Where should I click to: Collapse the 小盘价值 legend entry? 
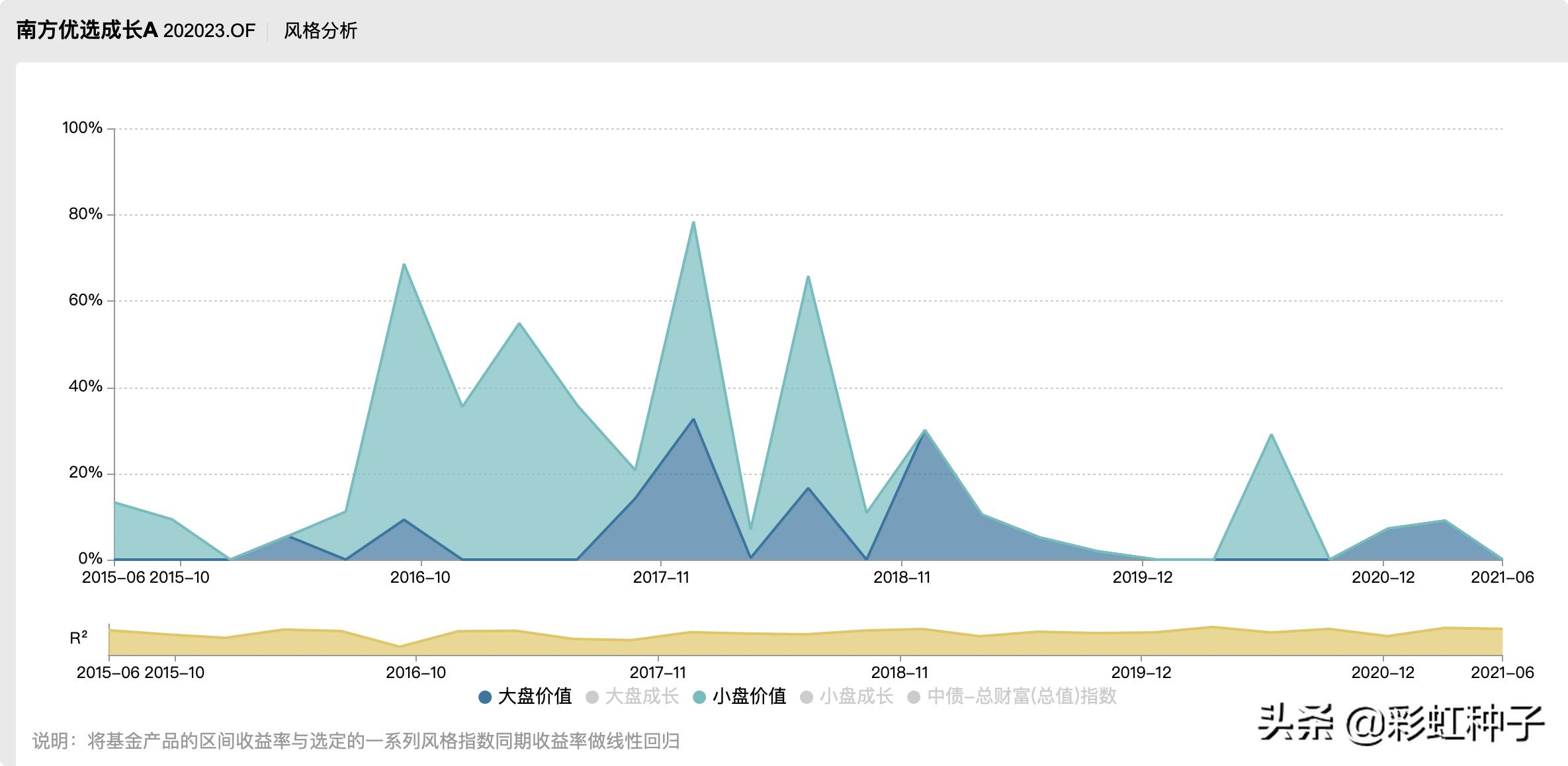748,696
